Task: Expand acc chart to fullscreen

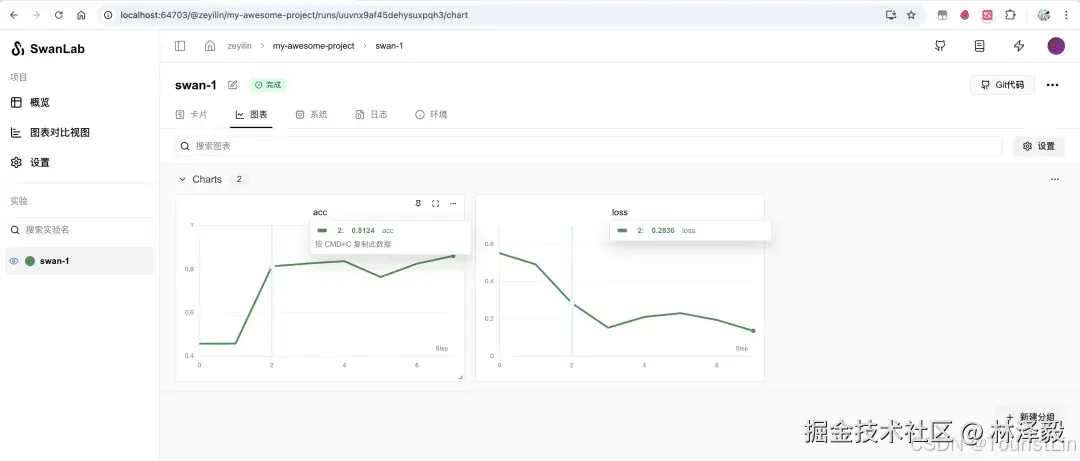Action: click(x=435, y=203)
